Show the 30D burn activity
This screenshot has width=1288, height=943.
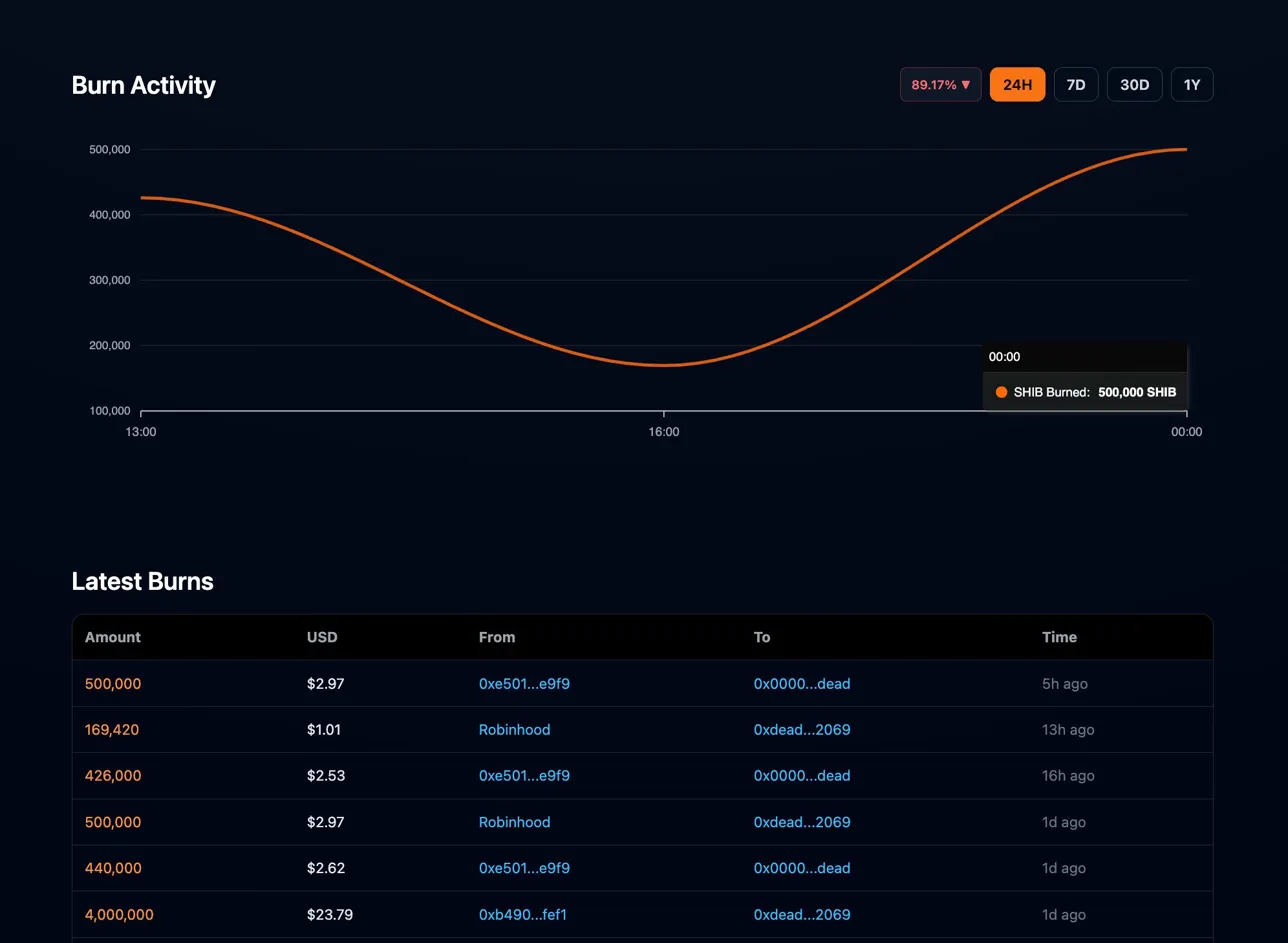(x=1134, y=85)
